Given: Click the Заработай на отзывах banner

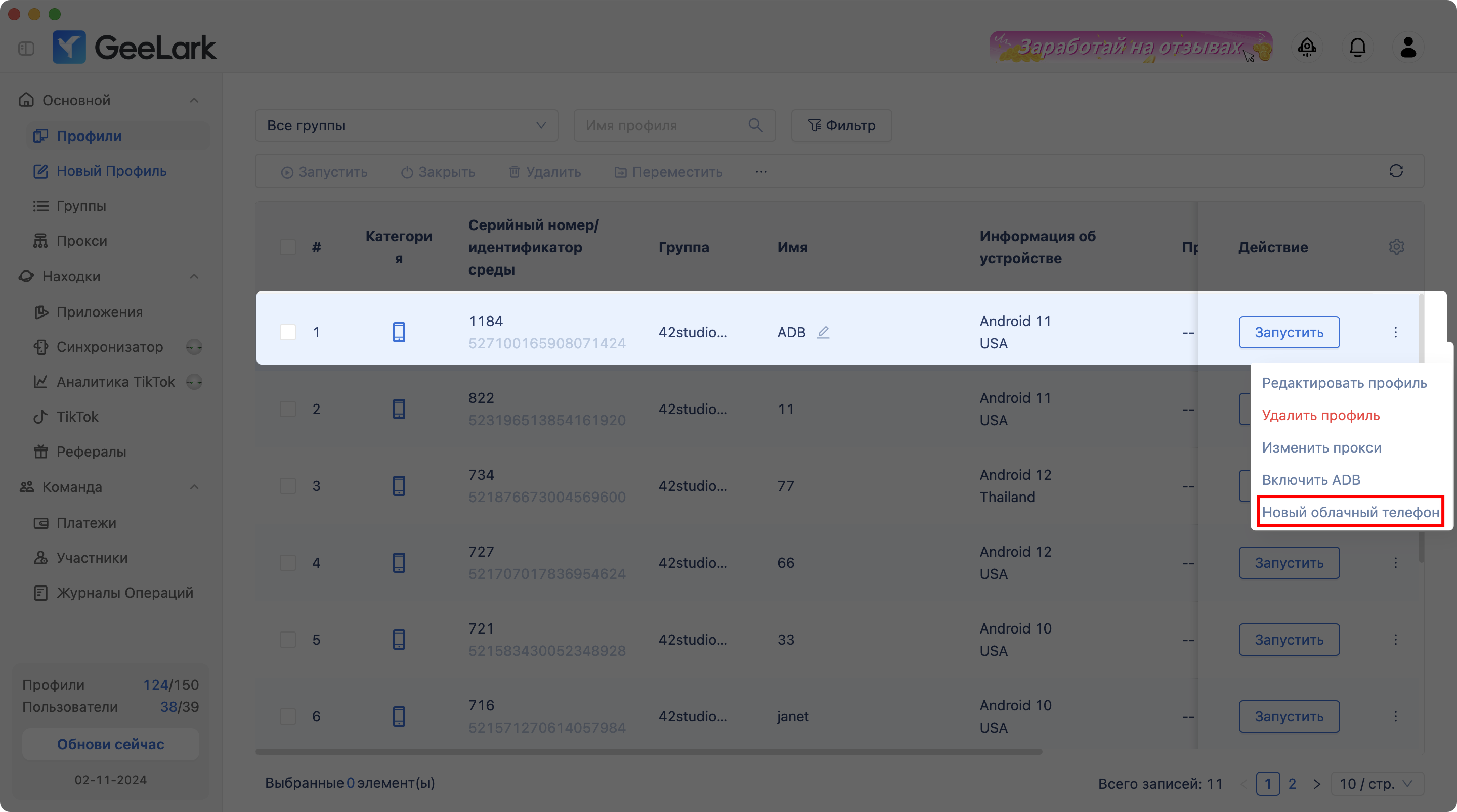Looking at the screenshot, I should [1130, 47].
